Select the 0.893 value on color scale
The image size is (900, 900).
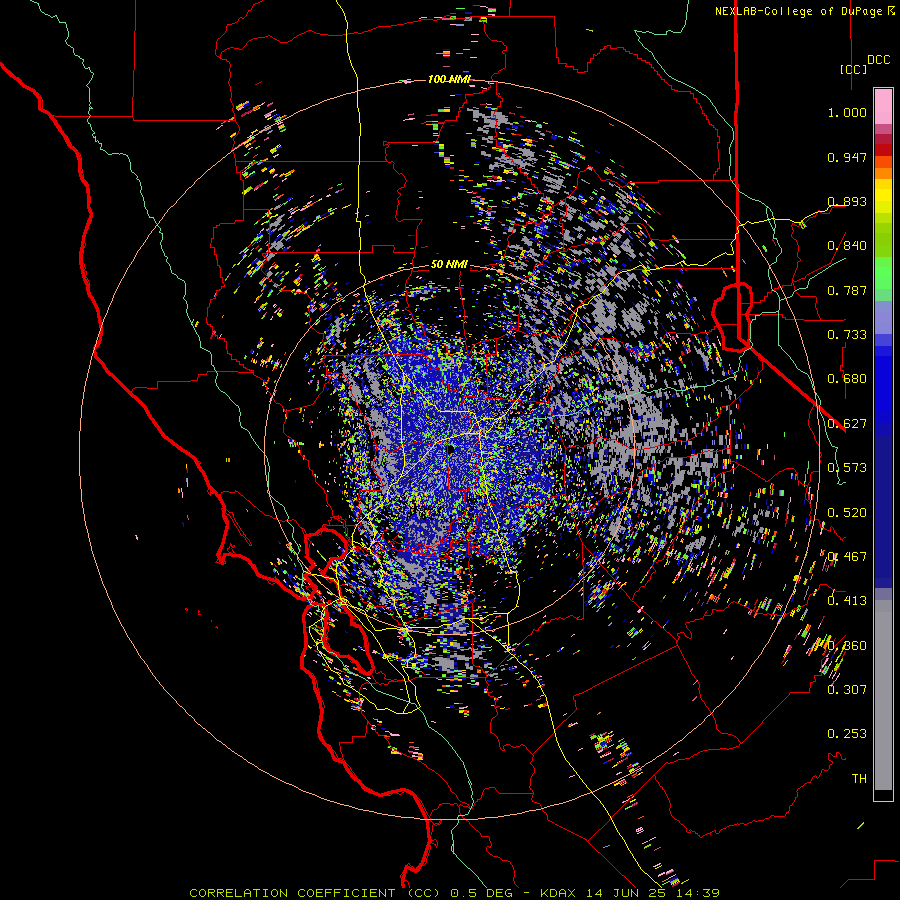847,201
